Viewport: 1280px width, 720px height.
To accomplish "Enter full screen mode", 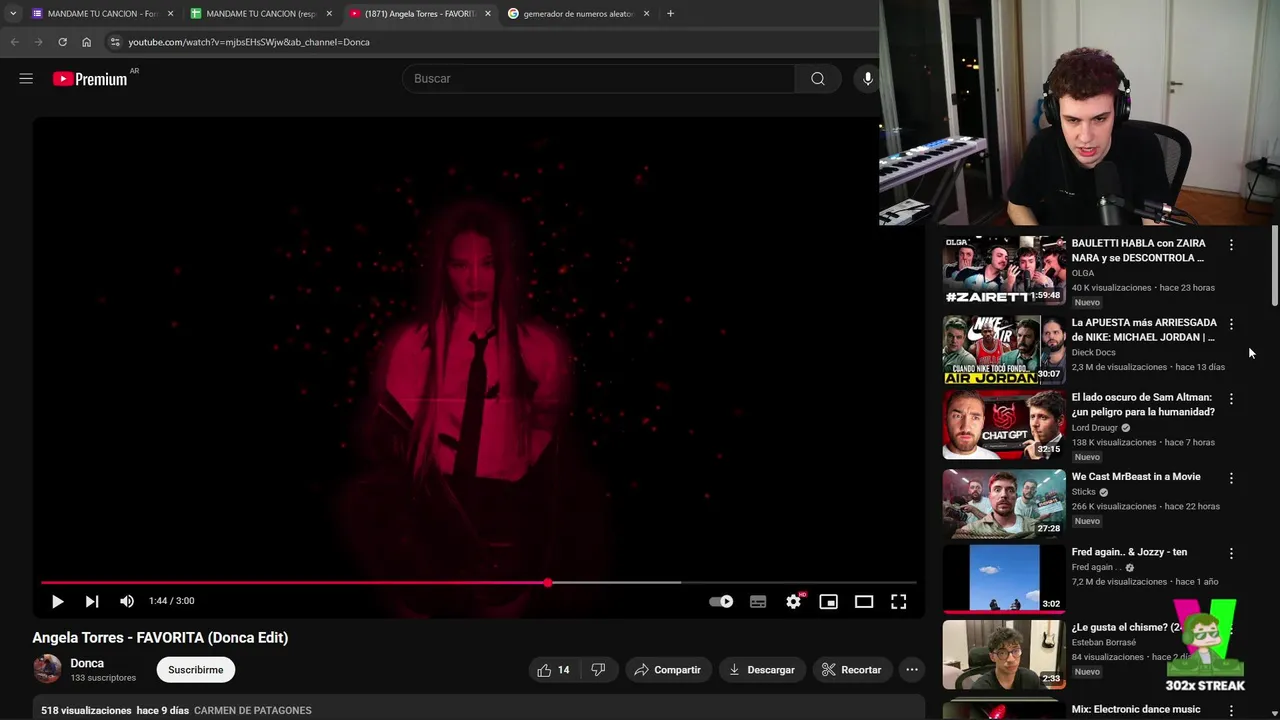I will pyautogui.click(x=898, y=601).
